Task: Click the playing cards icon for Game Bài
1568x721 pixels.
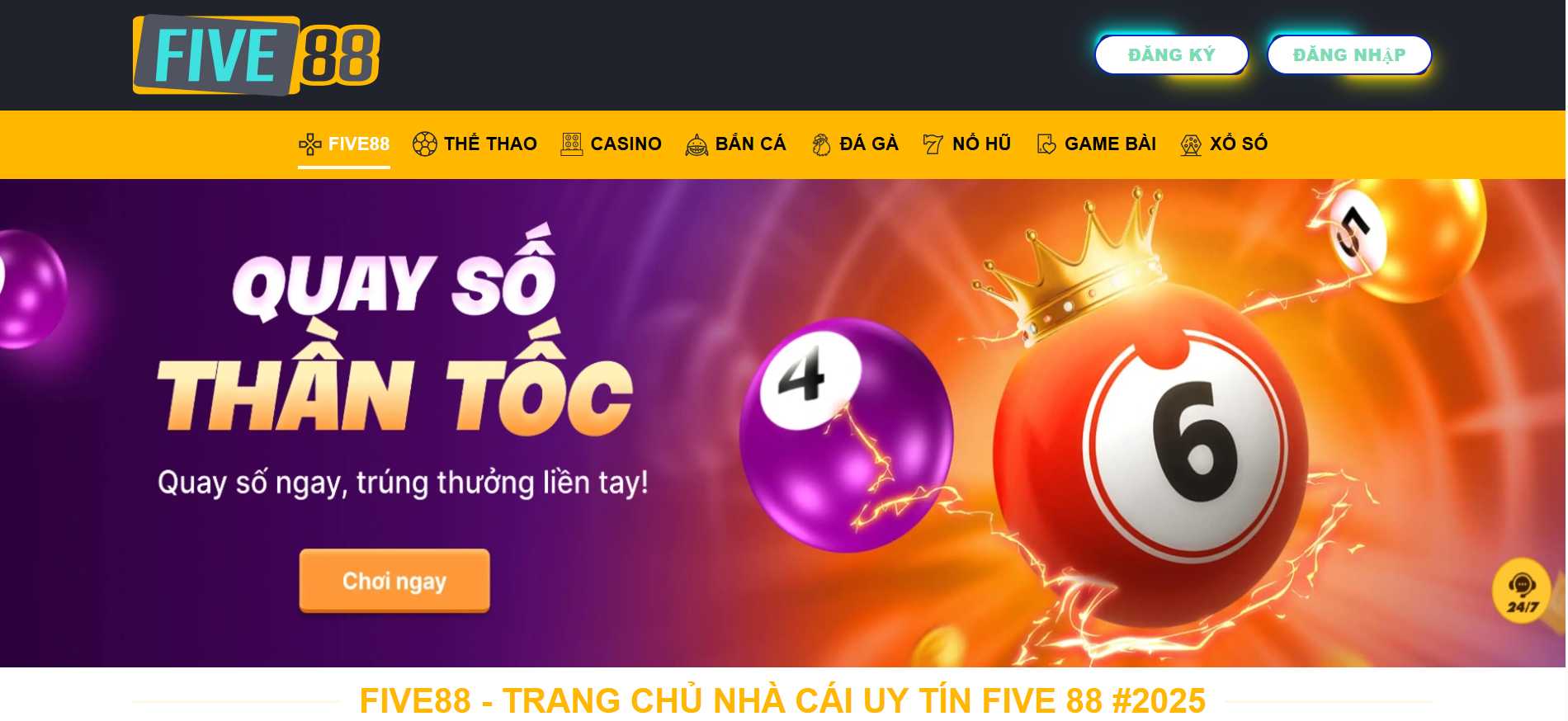Action: (x=1046, y=144)
